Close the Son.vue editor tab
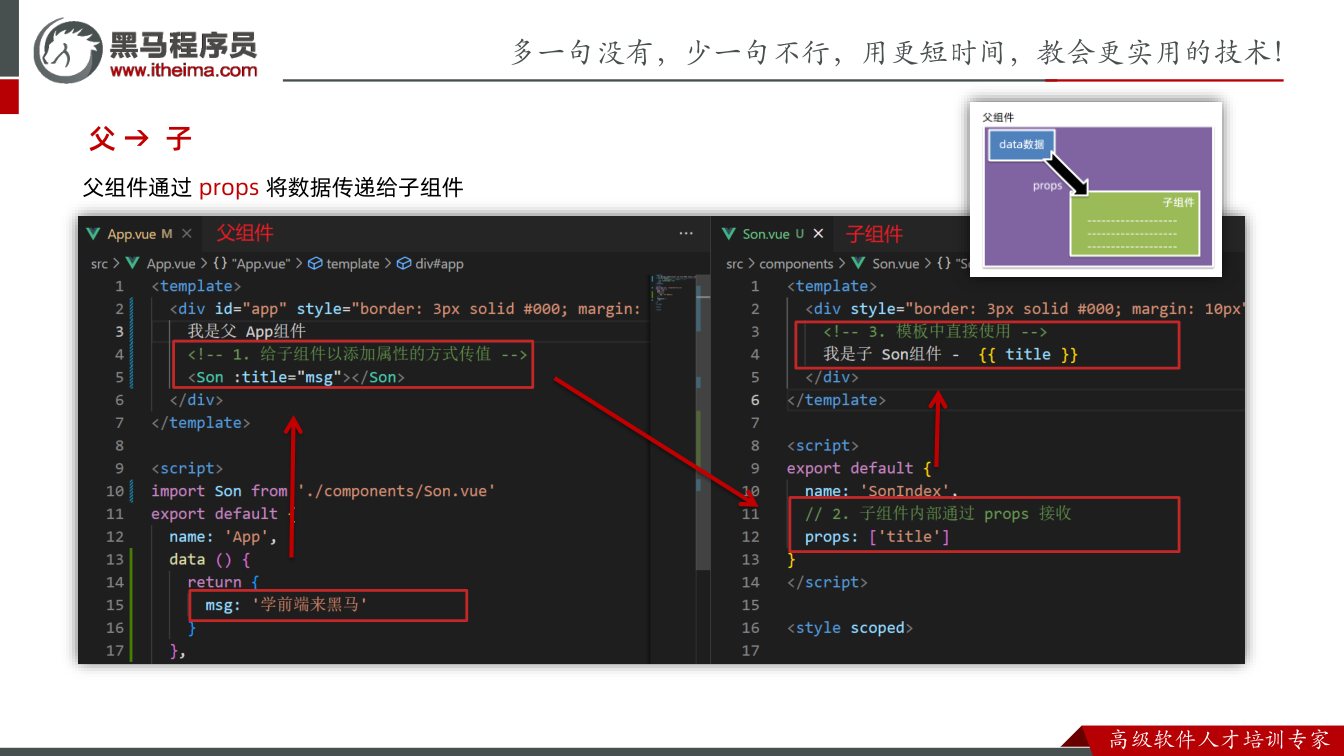 point(818,234)
